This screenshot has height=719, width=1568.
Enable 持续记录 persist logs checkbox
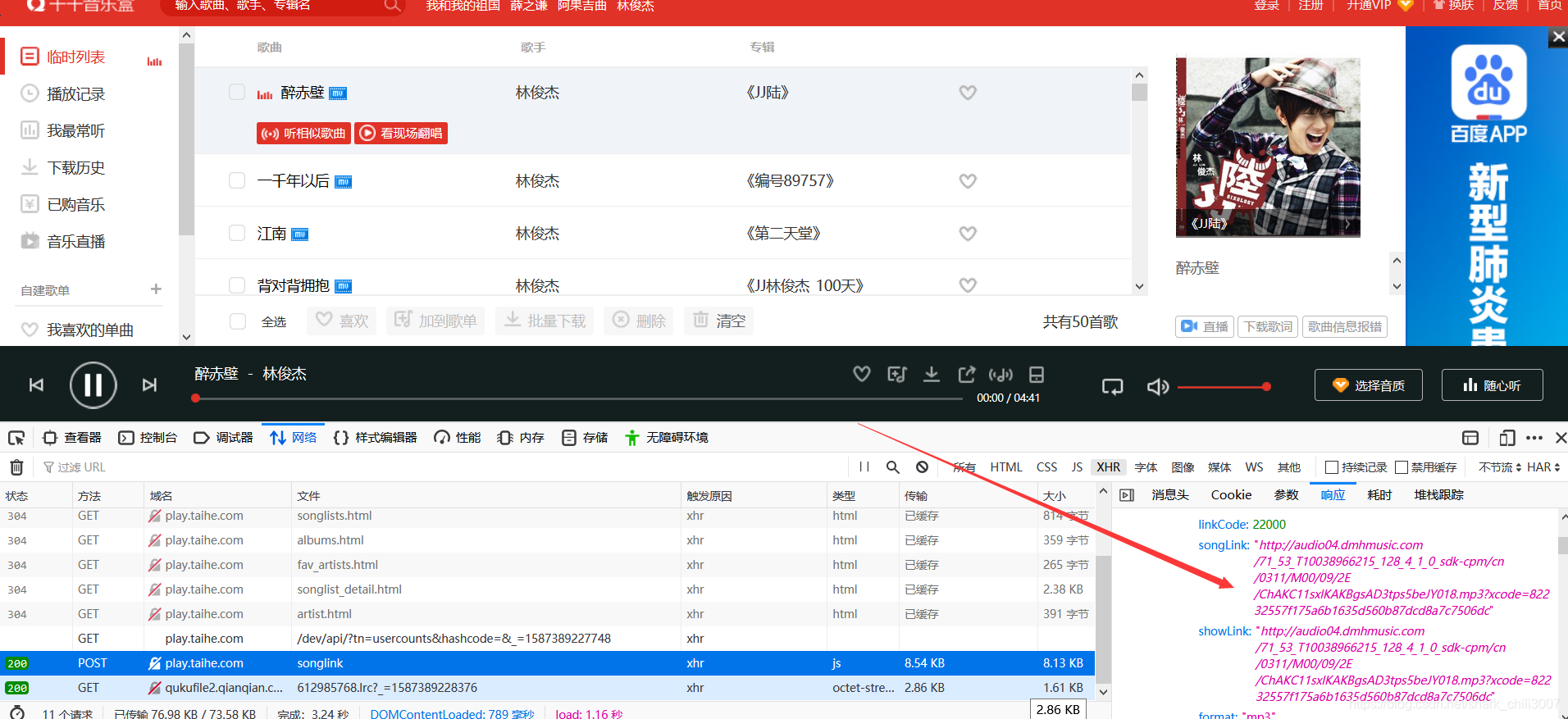[x=1332, y=467]
